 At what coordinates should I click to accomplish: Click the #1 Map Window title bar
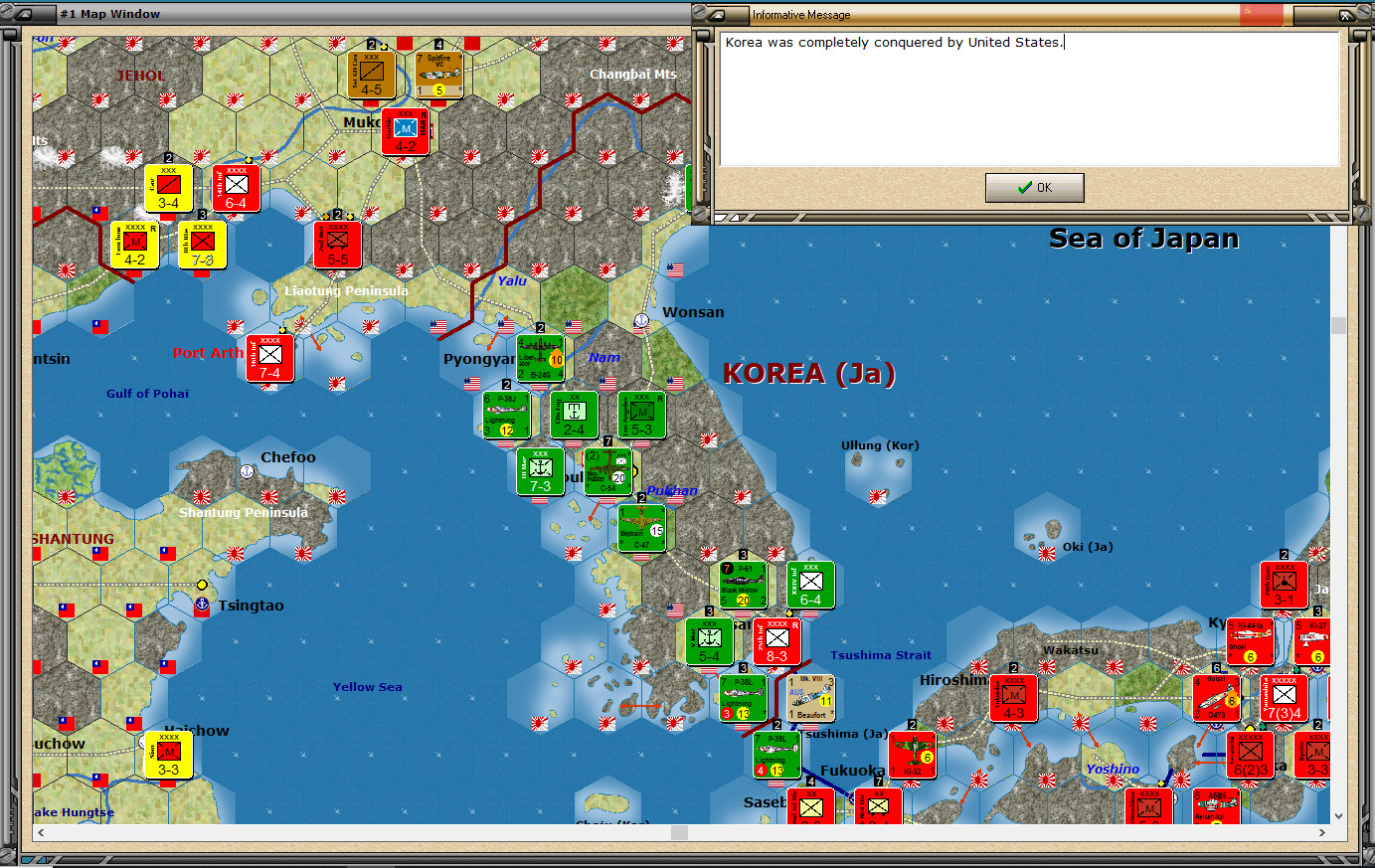[348, 14]
